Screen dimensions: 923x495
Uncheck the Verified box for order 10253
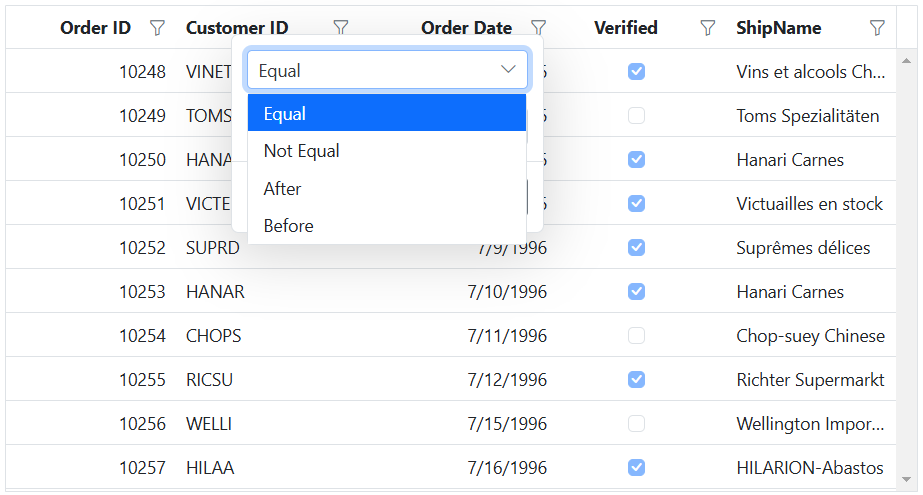(x=636, y=292)
